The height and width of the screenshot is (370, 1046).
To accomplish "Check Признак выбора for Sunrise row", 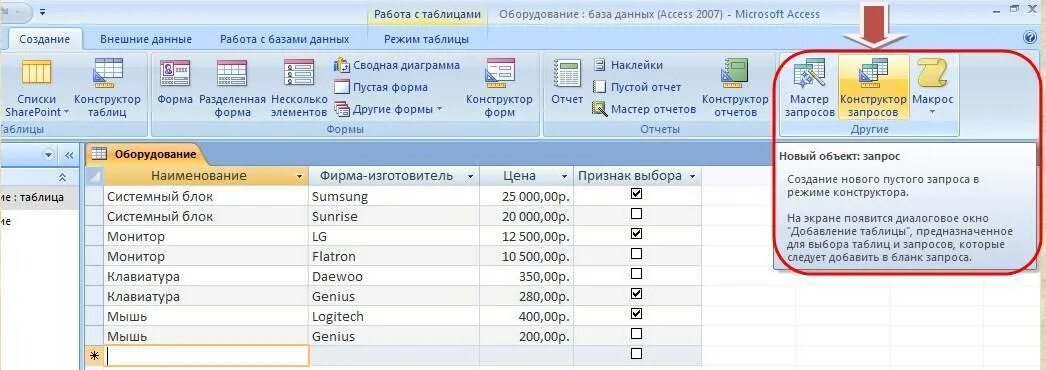I will coord(636,214).
